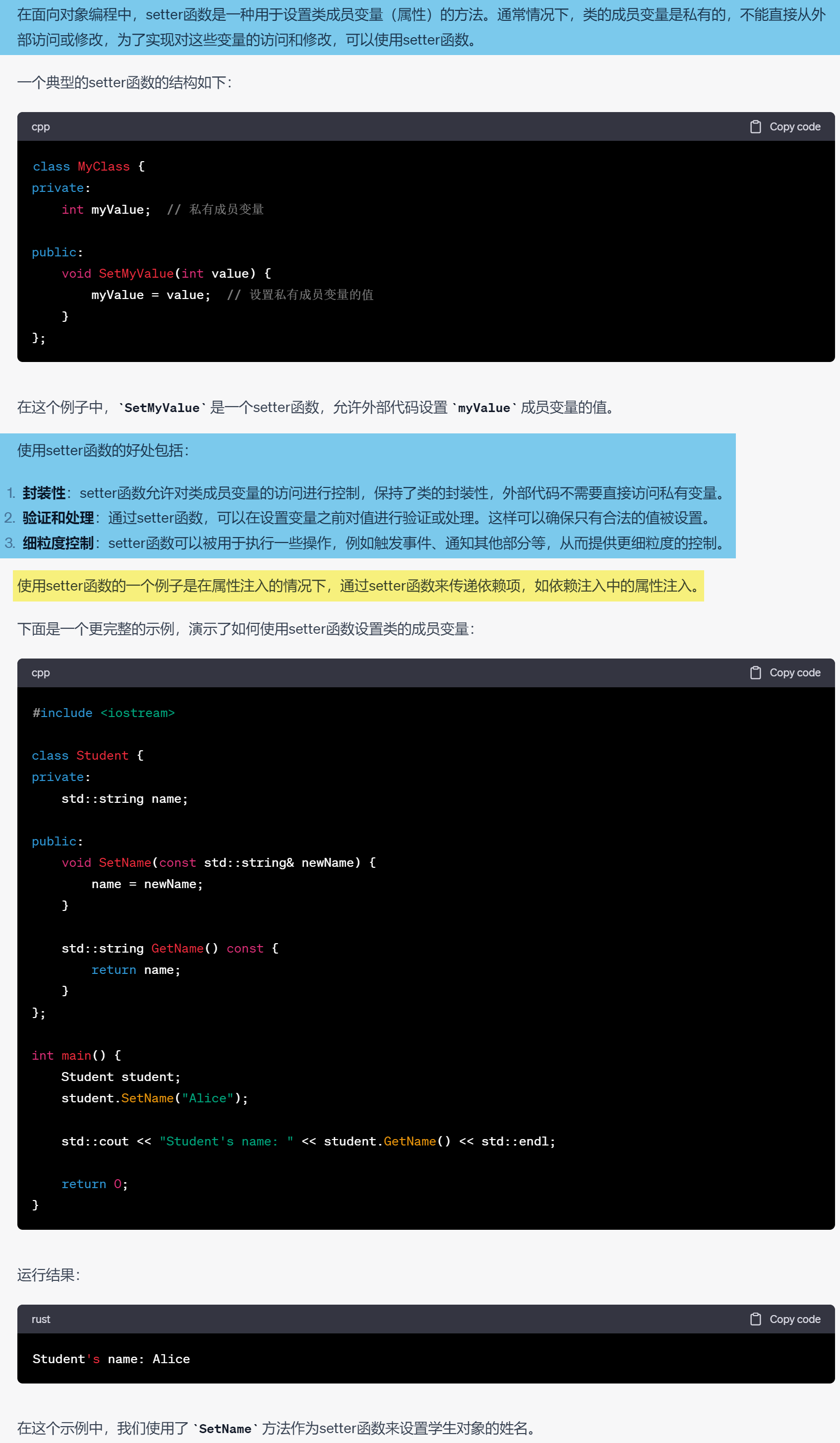The width and height of the screenshot is (840, 1443).
Task: Click 'std::string GetName() const {' line
Action: click(x=170, y=948)
